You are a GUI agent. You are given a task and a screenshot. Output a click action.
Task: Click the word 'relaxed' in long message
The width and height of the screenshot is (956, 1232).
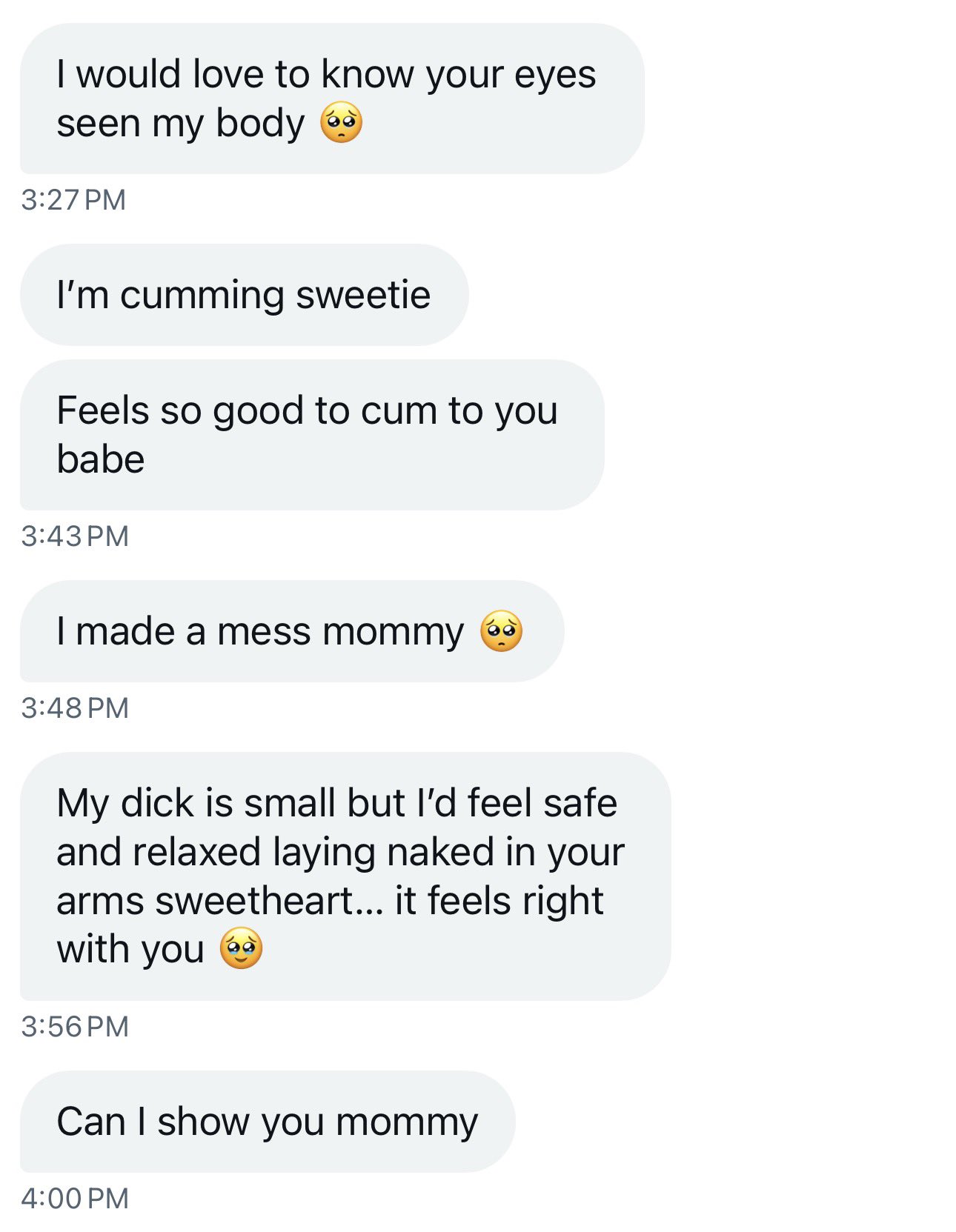pos(197,852)
